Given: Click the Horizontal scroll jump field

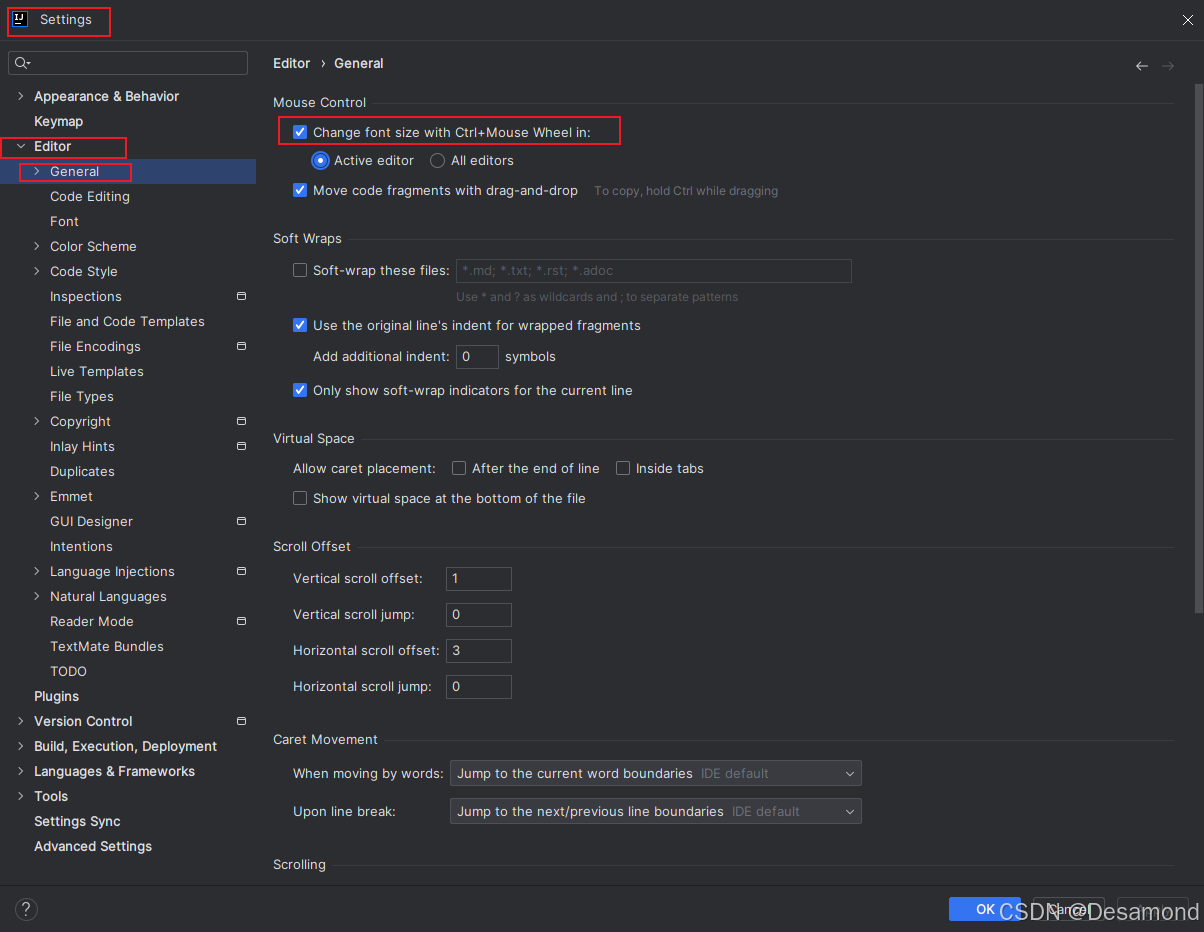Looking at the screenshot, I should 479,686.
